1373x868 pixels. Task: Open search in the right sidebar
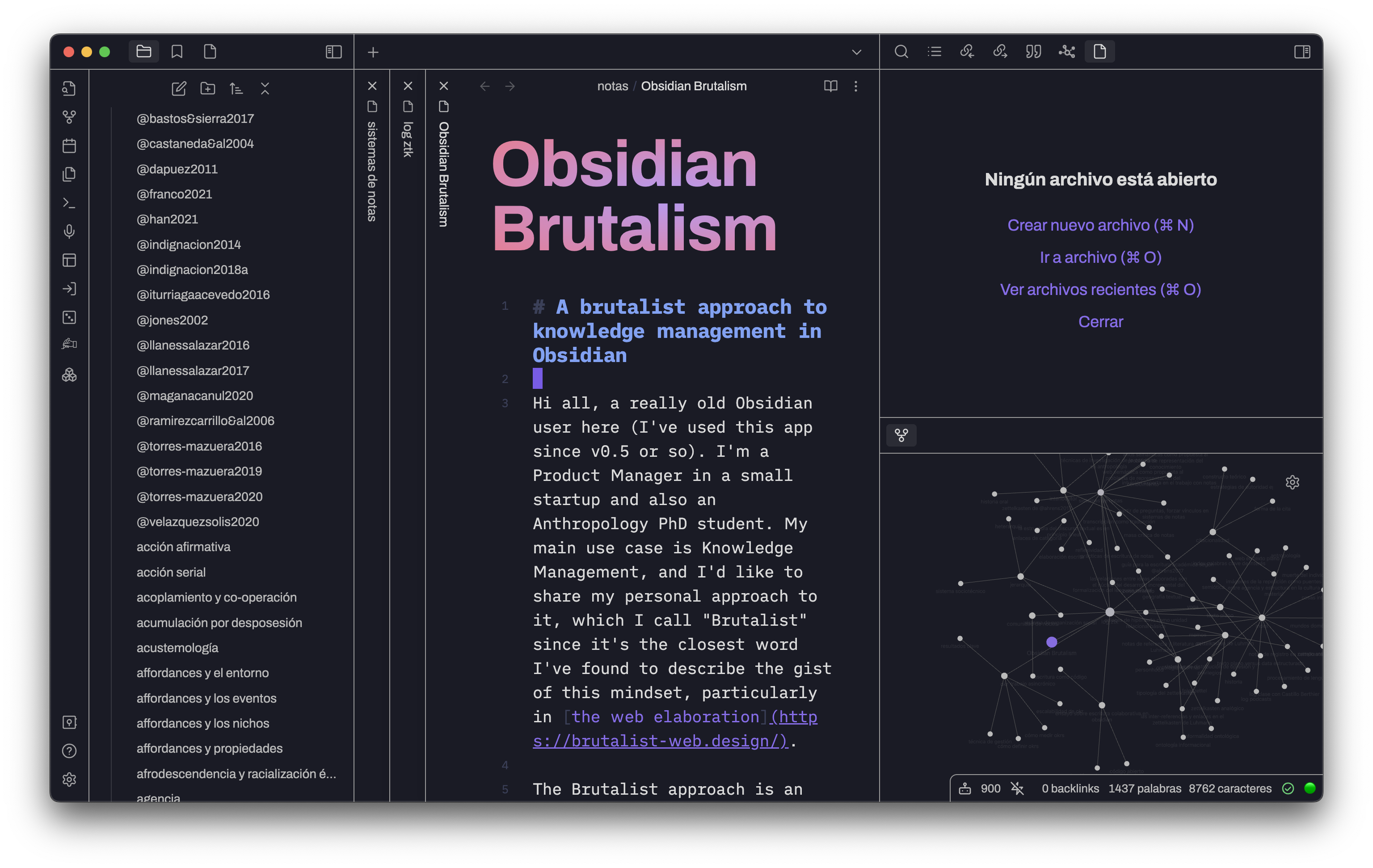[x=901, y=52]
